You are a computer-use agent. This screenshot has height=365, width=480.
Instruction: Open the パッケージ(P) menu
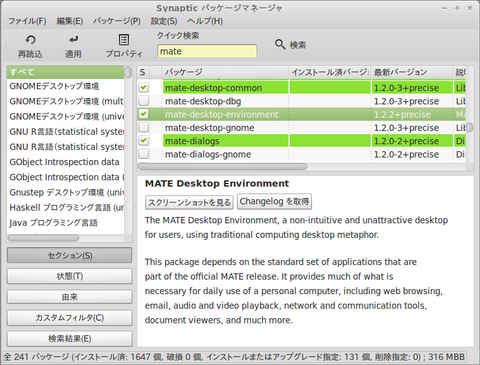(x=116, y=21)
